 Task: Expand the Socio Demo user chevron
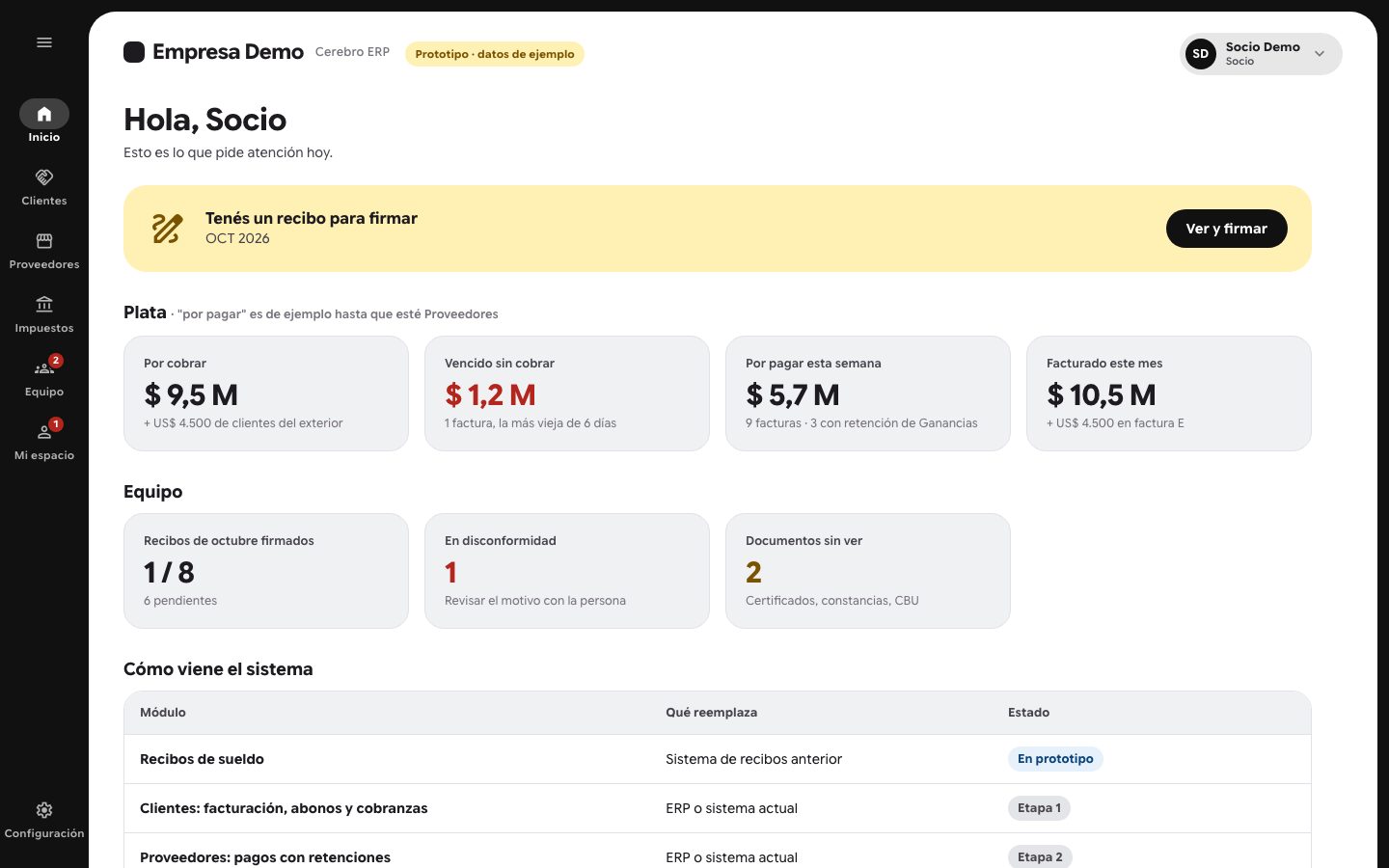1320,54
